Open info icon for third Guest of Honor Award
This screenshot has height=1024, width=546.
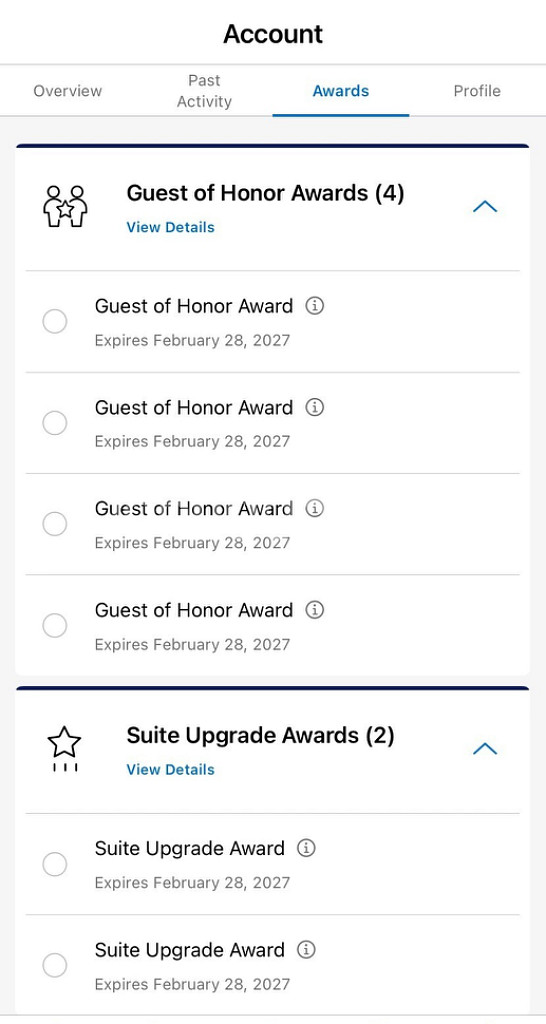tap(315, 508)
